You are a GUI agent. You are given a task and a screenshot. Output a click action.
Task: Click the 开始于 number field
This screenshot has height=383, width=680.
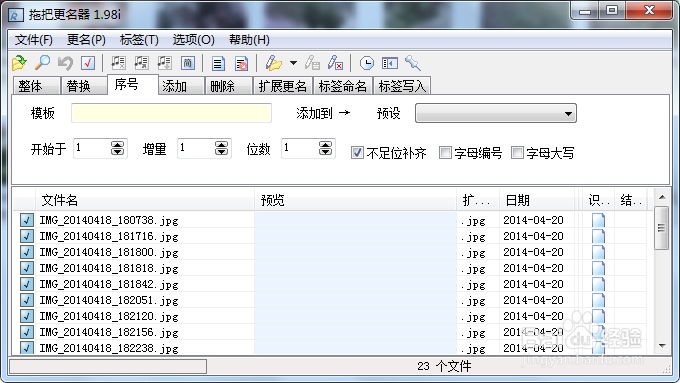(92, 148)
